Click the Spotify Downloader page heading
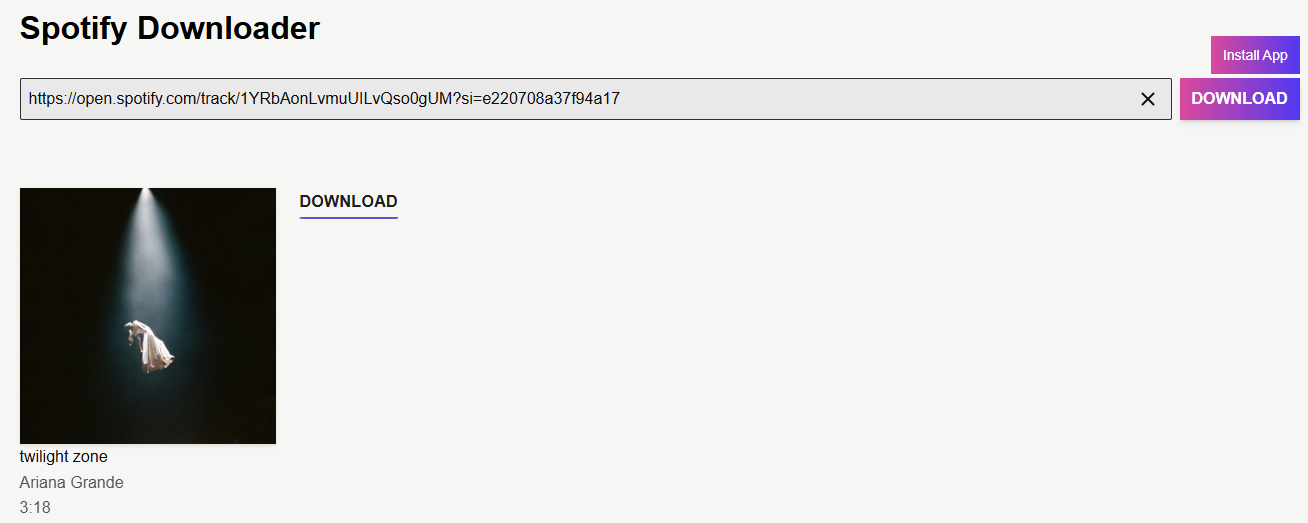The image size is (1308, 523). 170,28
